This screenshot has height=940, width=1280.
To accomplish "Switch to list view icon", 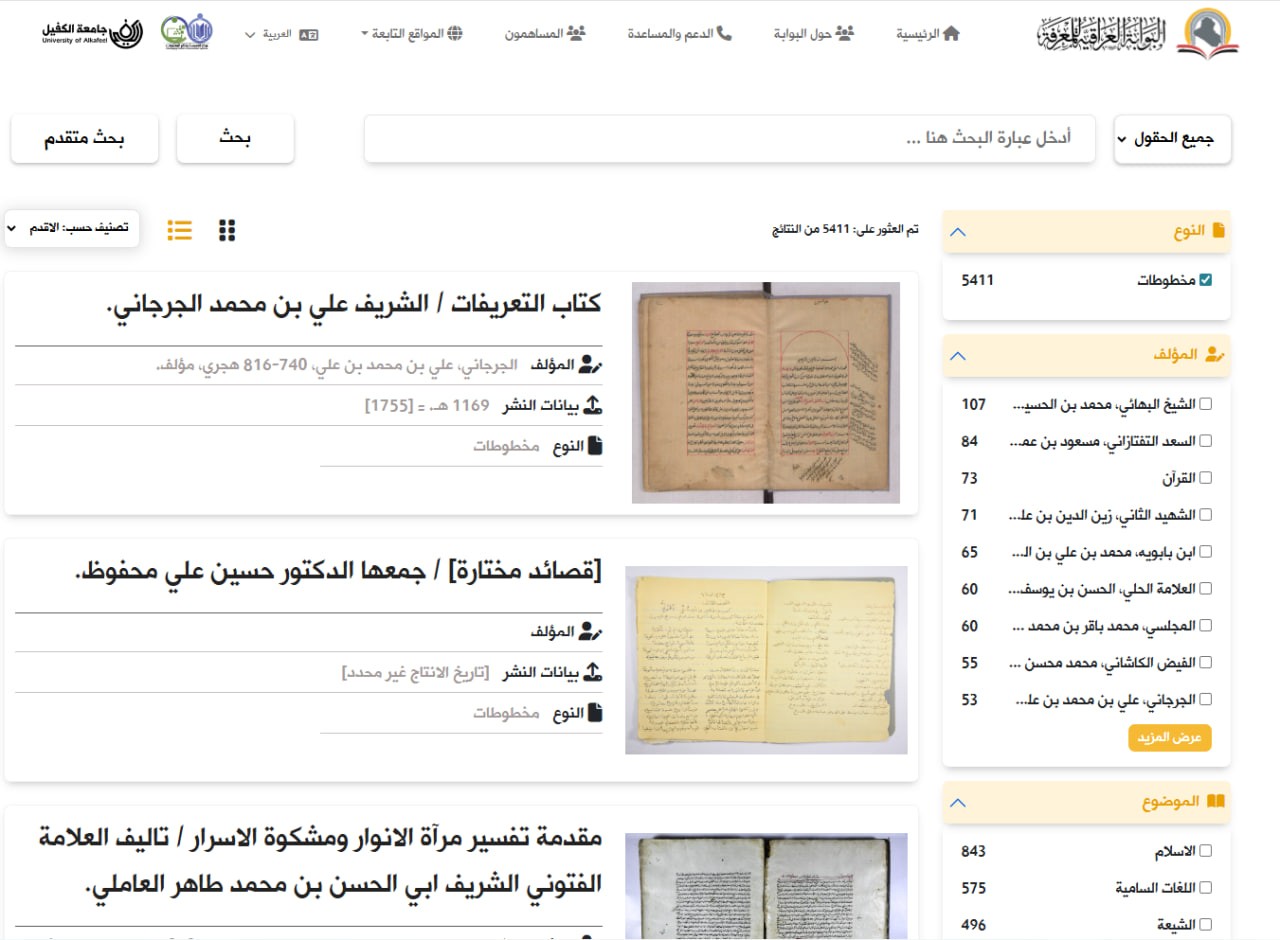I will click(x=180, y=230).
